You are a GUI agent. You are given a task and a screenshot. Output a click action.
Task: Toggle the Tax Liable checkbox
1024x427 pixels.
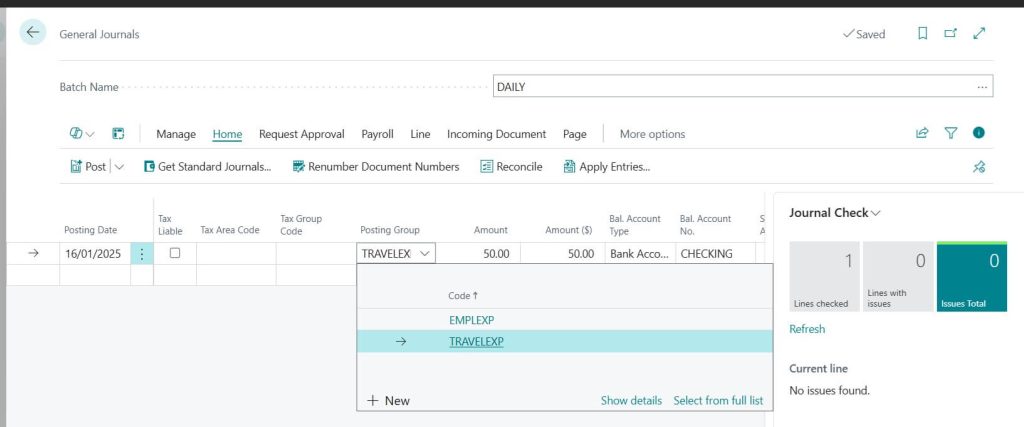point(175,254)
